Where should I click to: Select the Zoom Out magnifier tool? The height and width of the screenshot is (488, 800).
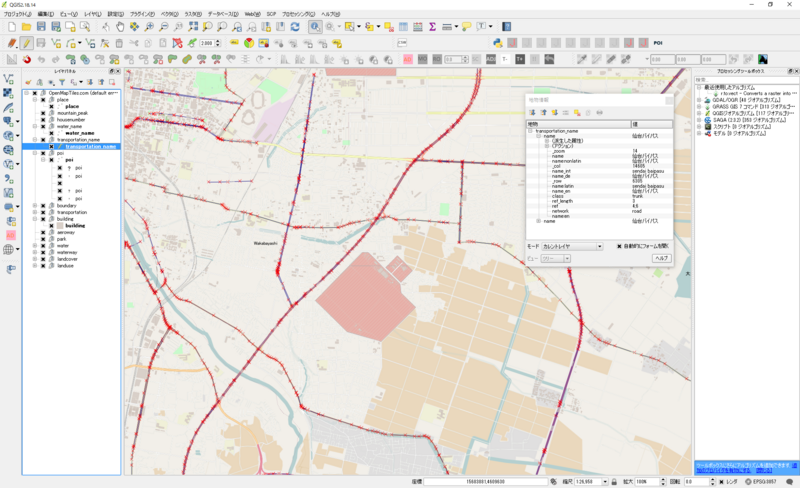tap(164, 27)
